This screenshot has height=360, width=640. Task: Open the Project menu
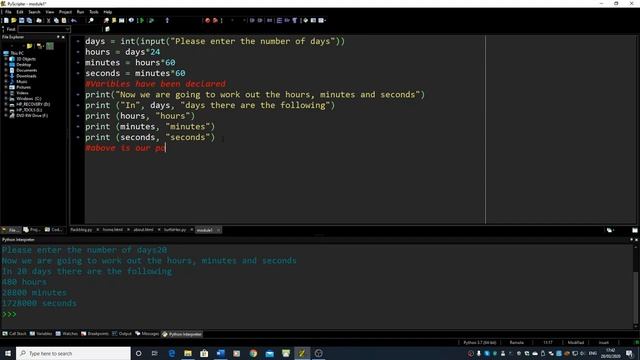tap(65, 12)
